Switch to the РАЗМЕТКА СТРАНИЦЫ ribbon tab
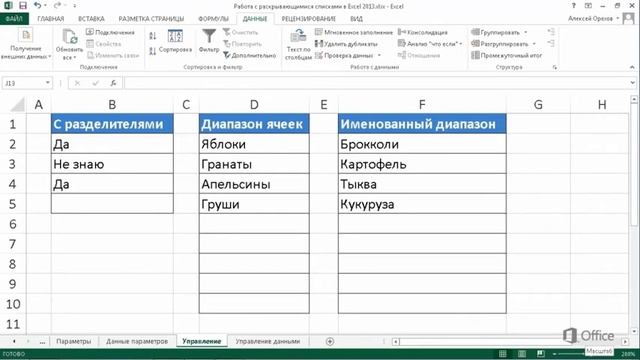This screenshot has height=360, width=640. [151, 19]
